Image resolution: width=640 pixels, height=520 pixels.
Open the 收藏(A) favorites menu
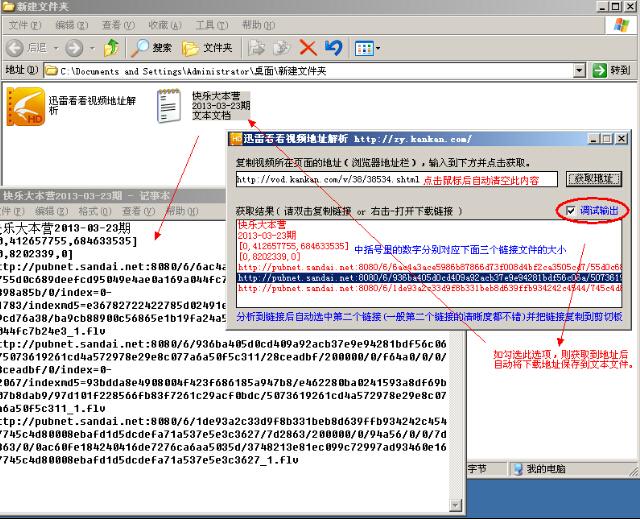(157, 24)
